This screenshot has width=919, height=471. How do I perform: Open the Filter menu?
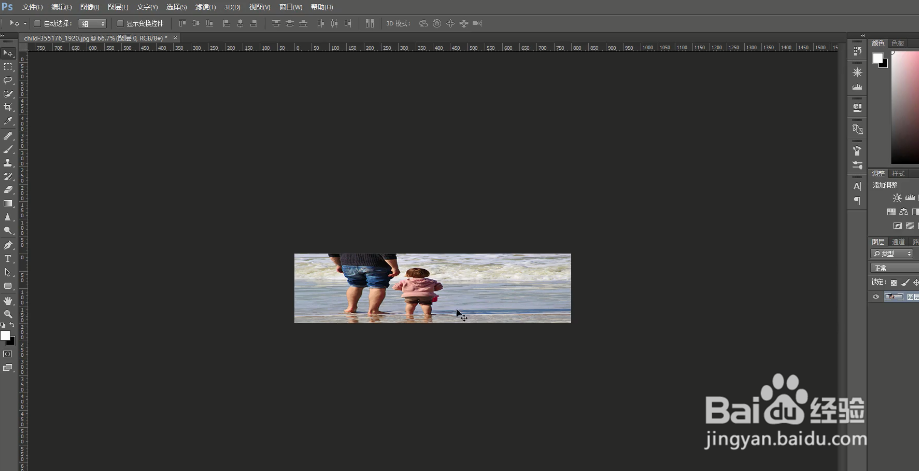[x=205, y=7]
